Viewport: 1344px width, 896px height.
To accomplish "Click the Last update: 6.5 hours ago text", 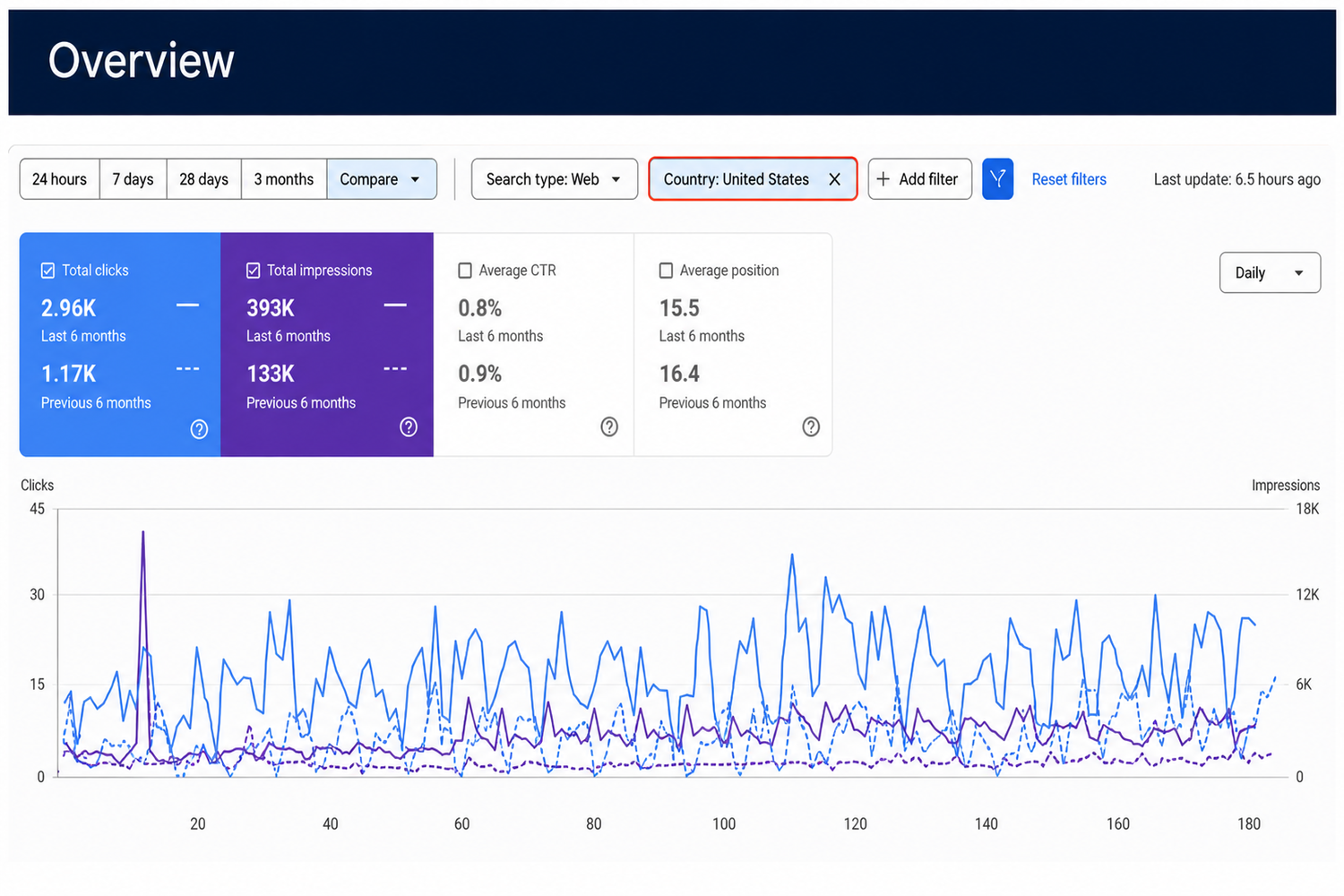I will point(1237,179).
